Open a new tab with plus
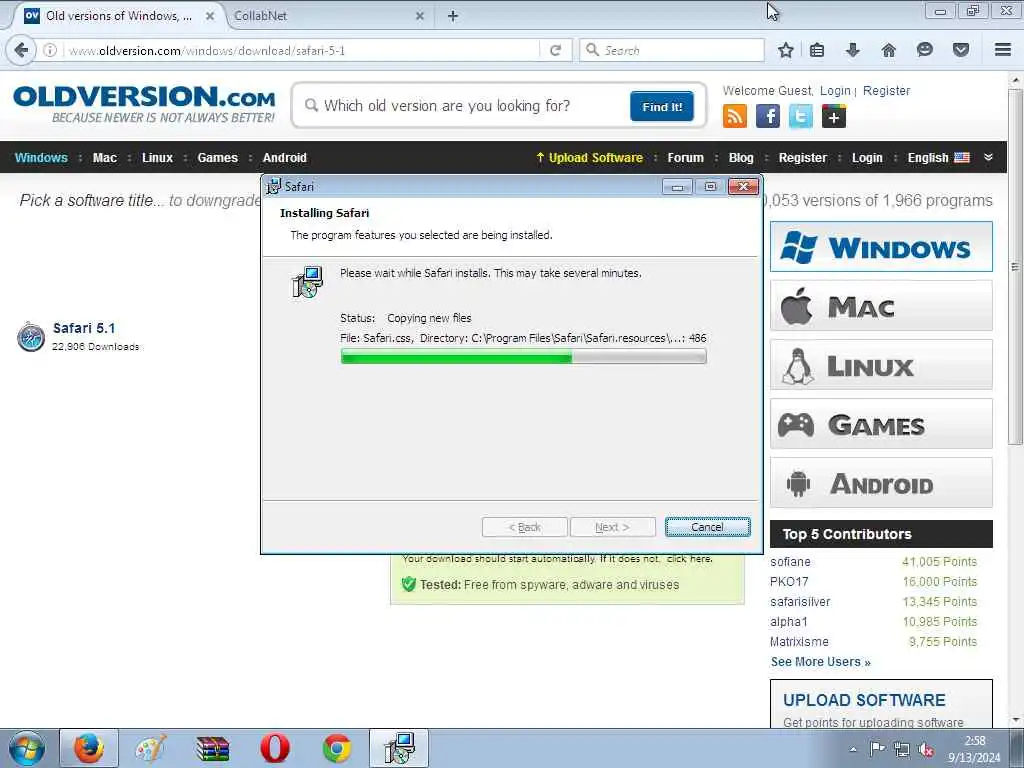Viewport: 1024px width, 768px height. tap(453, 16)
